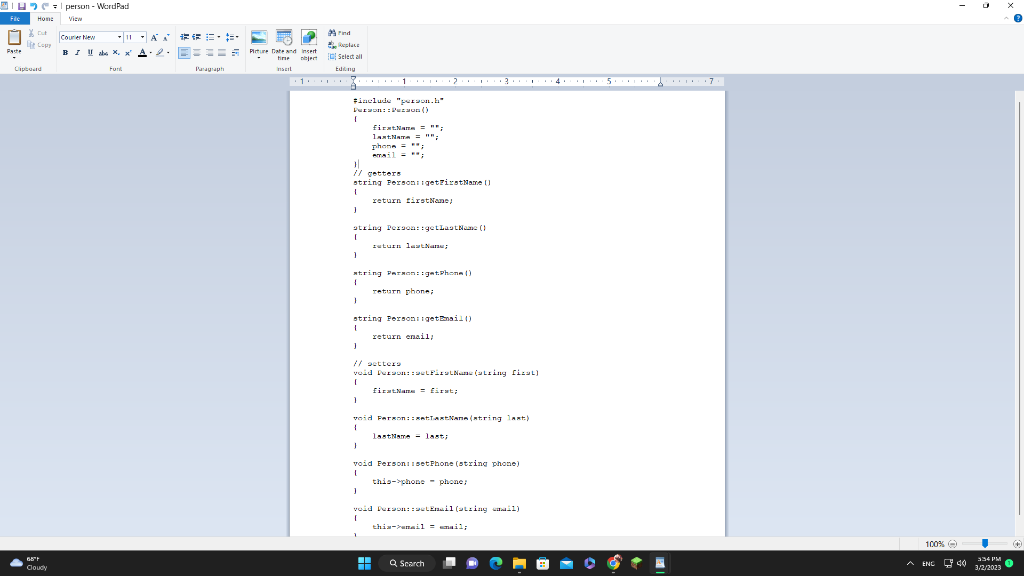Expand the line spacing options
The width and height of the screenshot is (1024, 576).
(234, 36)
